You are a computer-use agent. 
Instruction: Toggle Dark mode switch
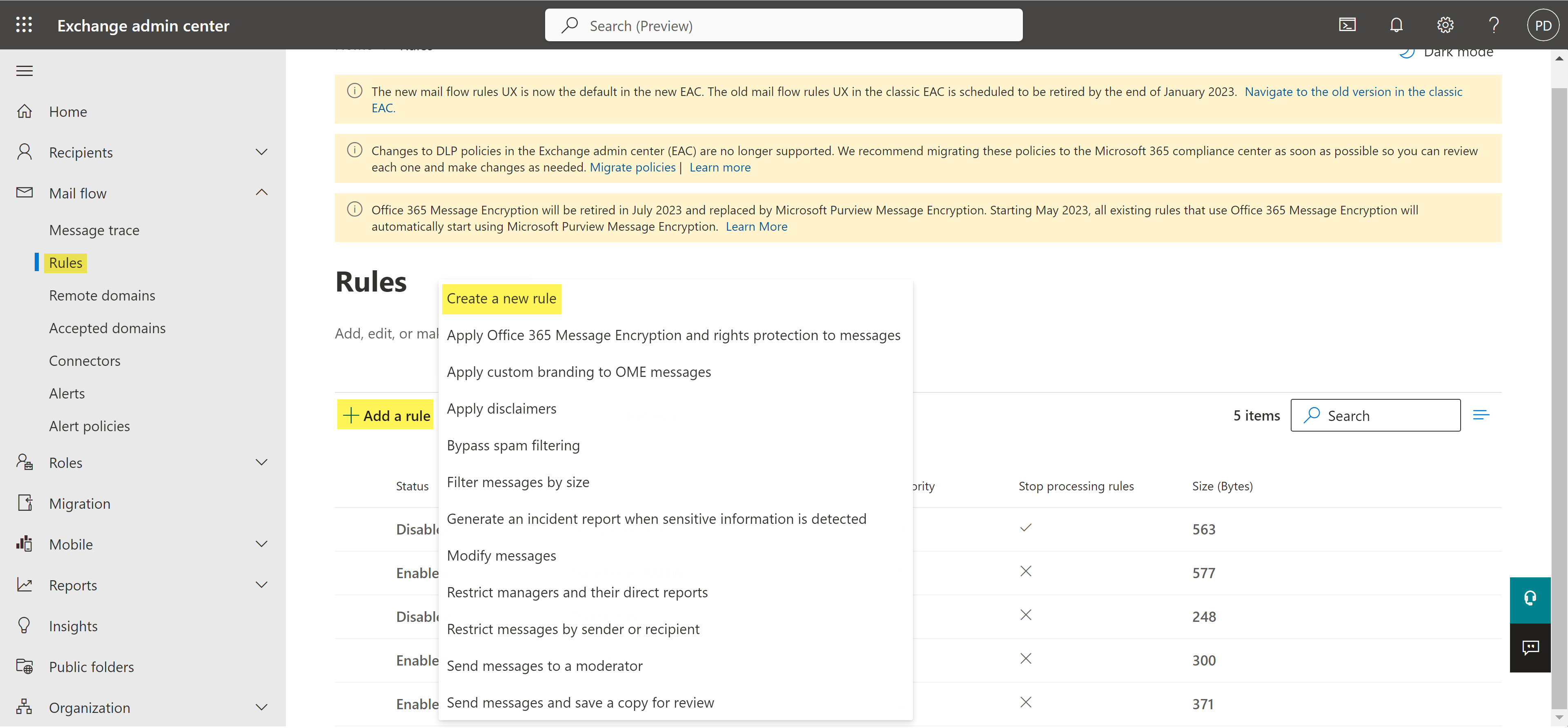(1445, 53)
